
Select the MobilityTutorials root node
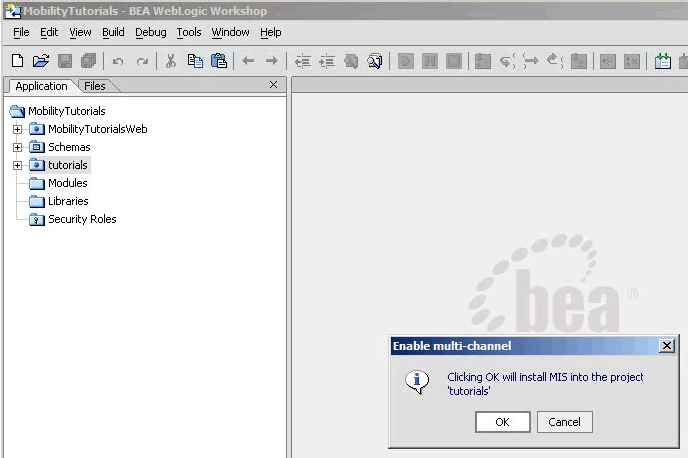[x=67, y=111]
